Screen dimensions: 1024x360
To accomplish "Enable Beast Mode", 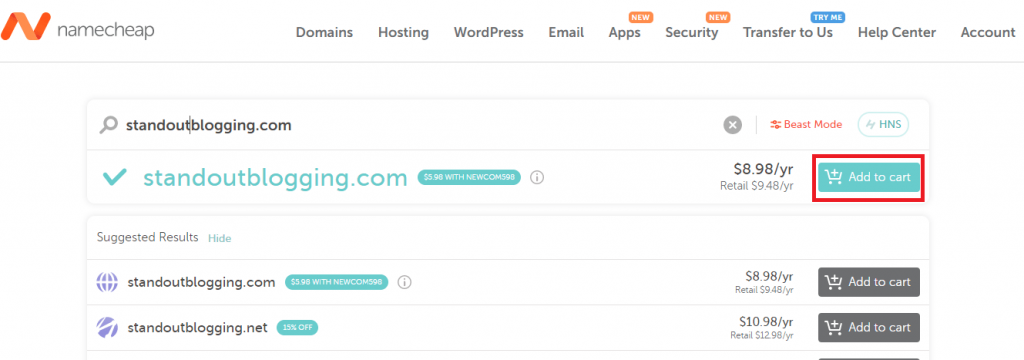I will [806, 124].
